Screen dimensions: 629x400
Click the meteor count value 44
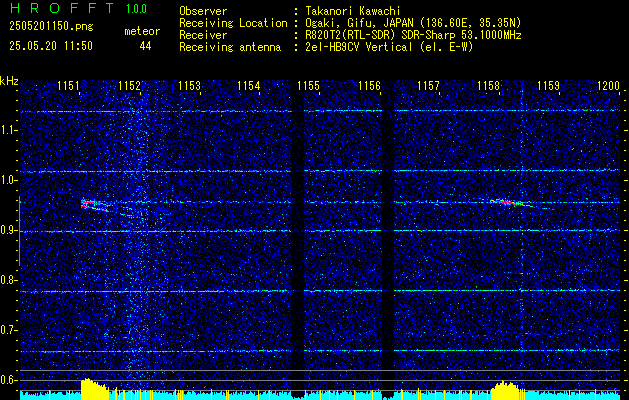(x=145, y=46)
